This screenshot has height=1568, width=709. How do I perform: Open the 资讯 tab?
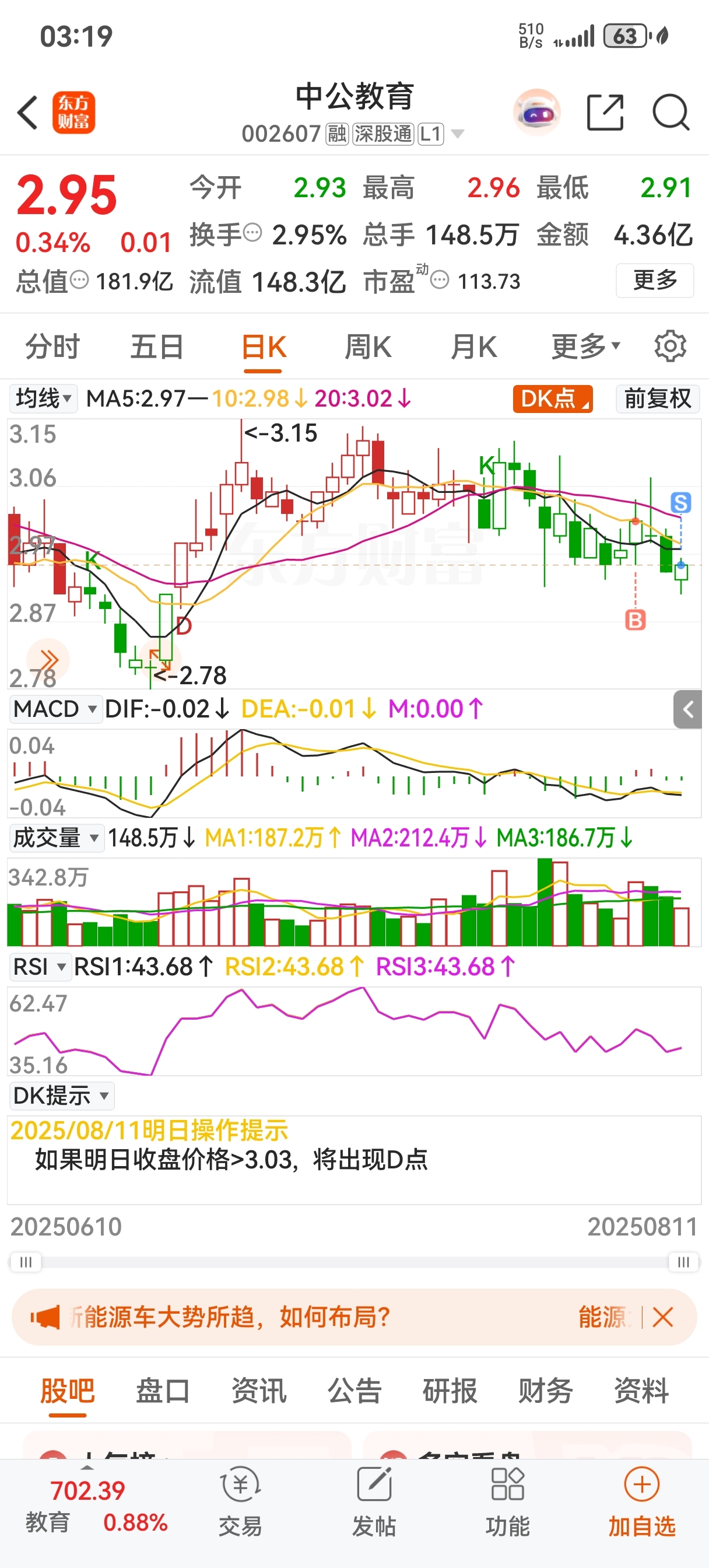(x=259, y=1391)
